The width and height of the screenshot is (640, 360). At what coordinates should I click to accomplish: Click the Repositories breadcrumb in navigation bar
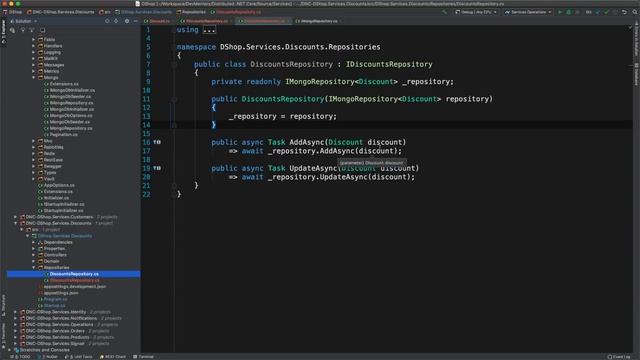191,12
